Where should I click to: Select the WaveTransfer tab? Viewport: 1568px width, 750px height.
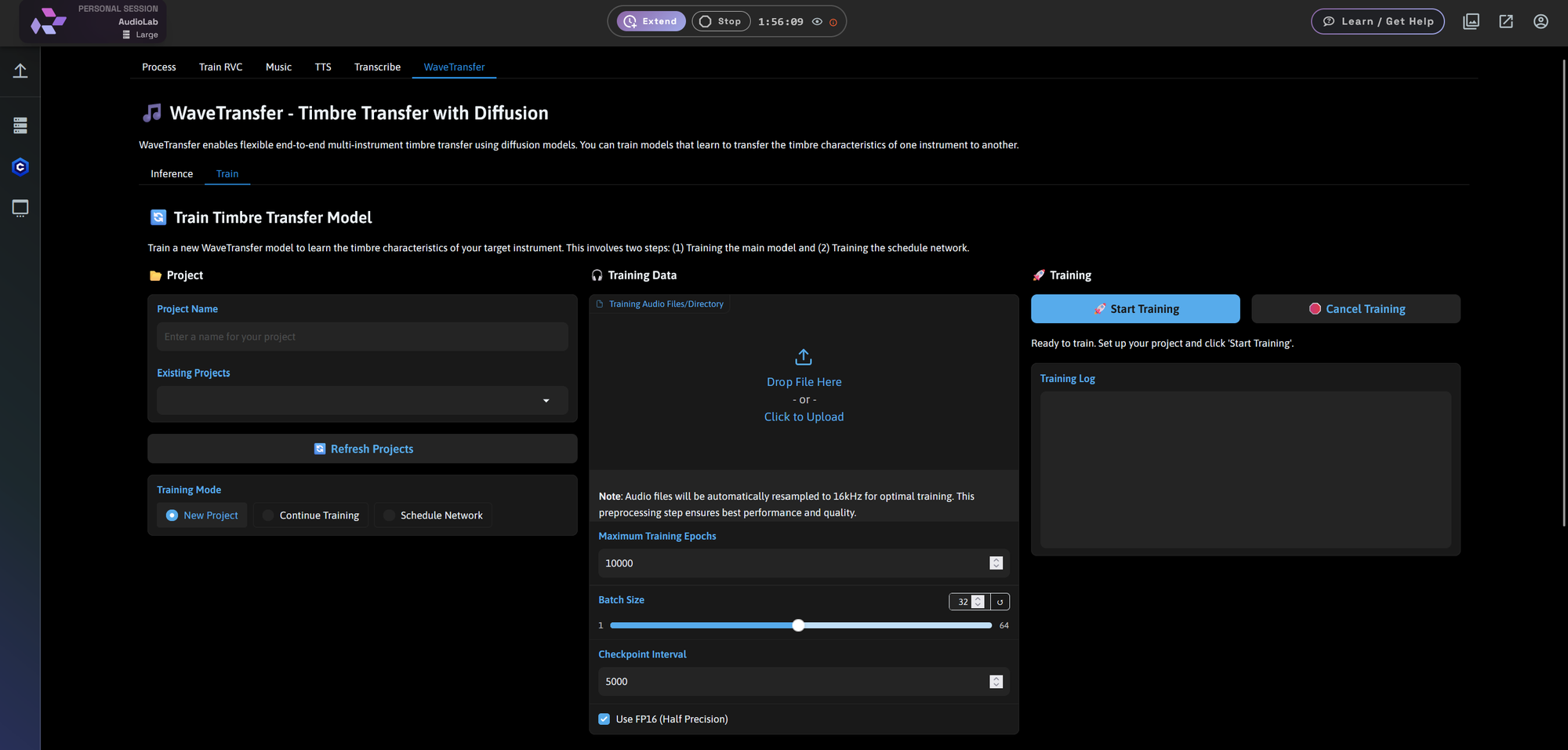(x=454, y=67)
